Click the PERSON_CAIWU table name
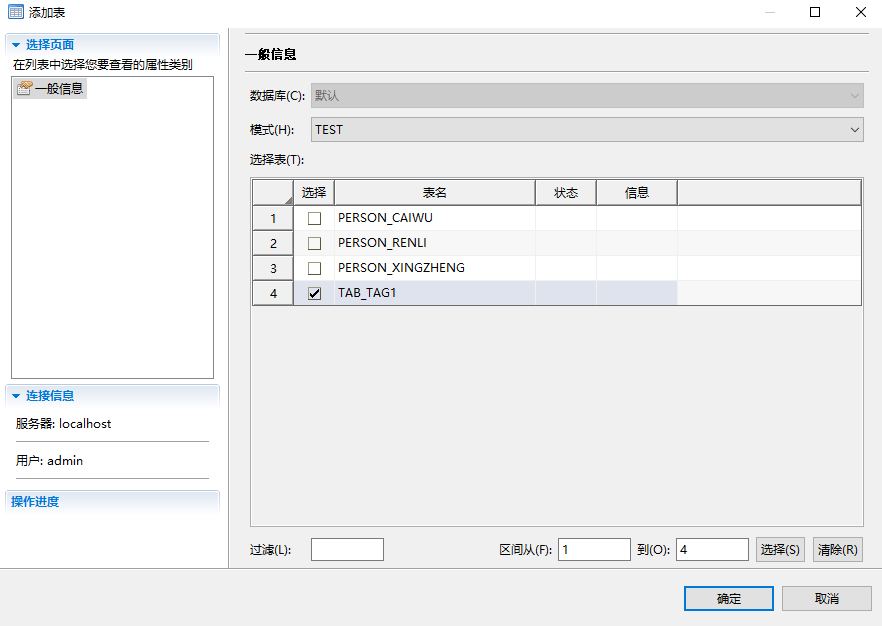 click(x=385, y=218)
